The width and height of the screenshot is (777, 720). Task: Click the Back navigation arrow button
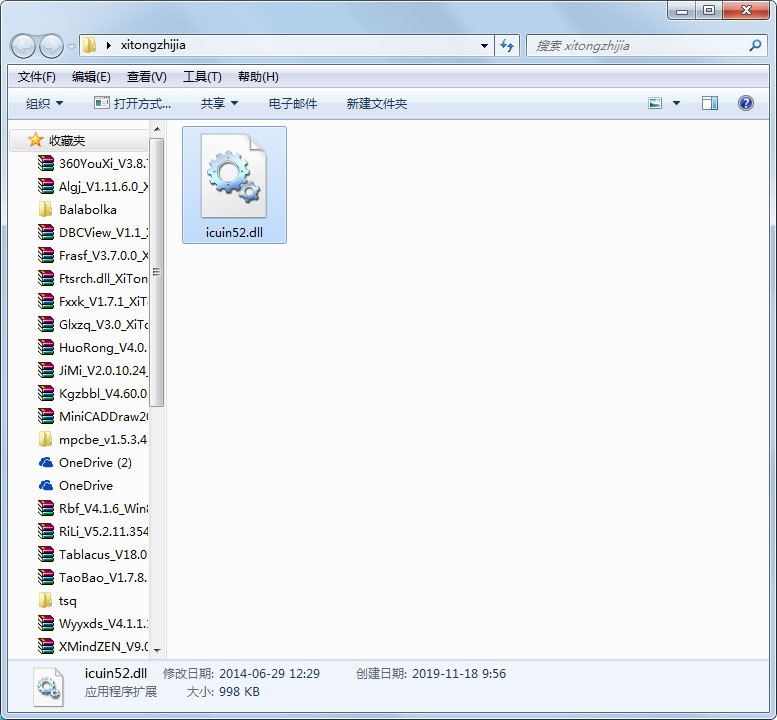(x=24, y=46)
